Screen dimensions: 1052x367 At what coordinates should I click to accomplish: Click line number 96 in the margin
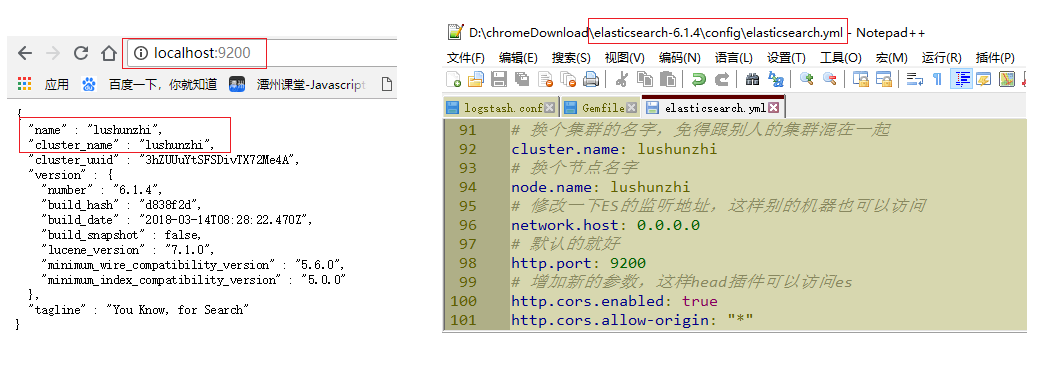tap(468, 225)
